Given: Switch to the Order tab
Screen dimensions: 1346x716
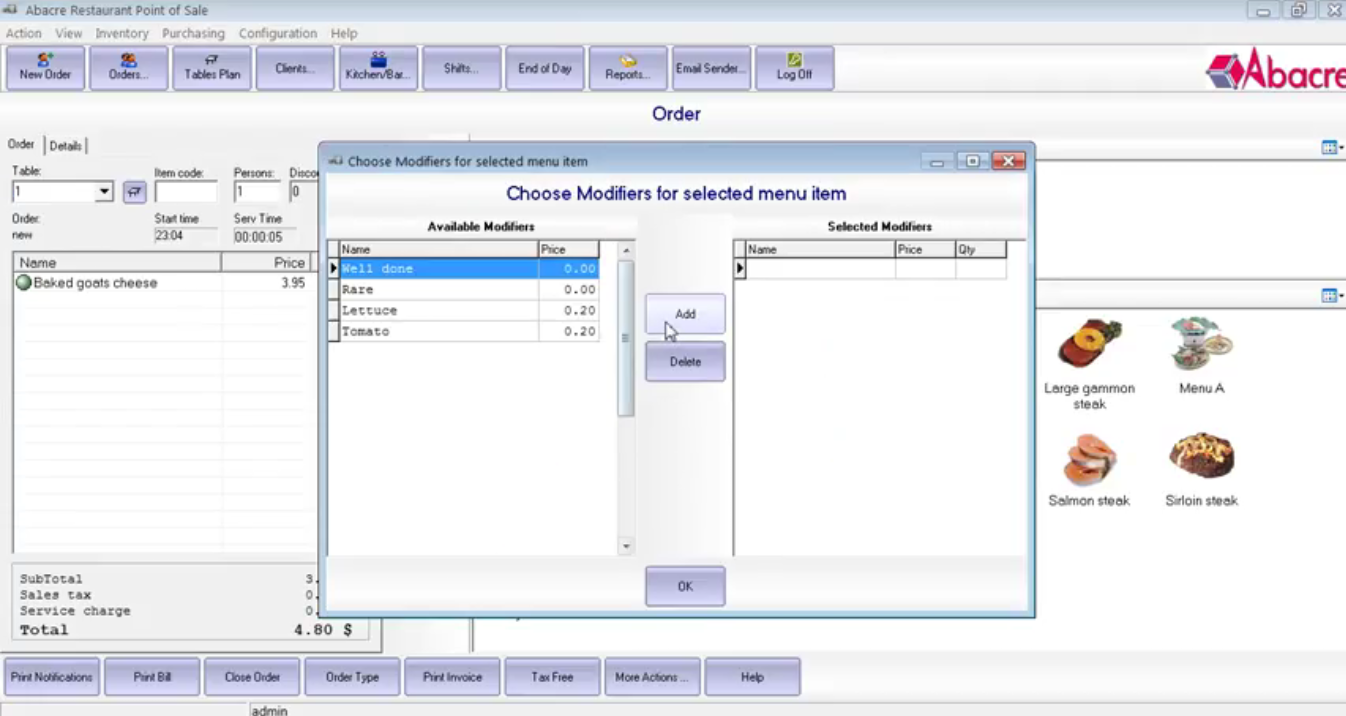Looking at the screenshot, I should click(21, 144).
